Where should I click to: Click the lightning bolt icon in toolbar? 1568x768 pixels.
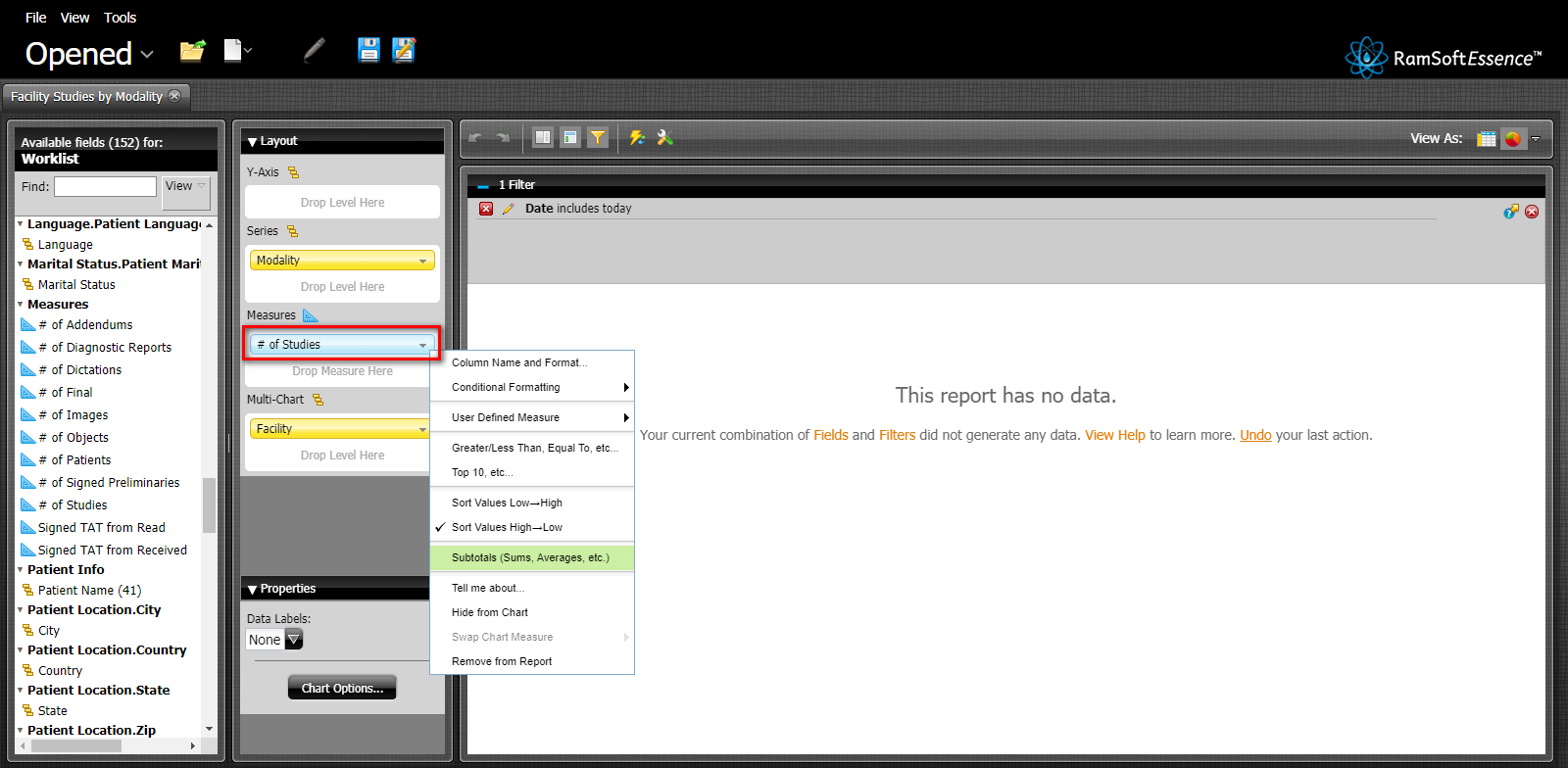click(x=637, y=138)
